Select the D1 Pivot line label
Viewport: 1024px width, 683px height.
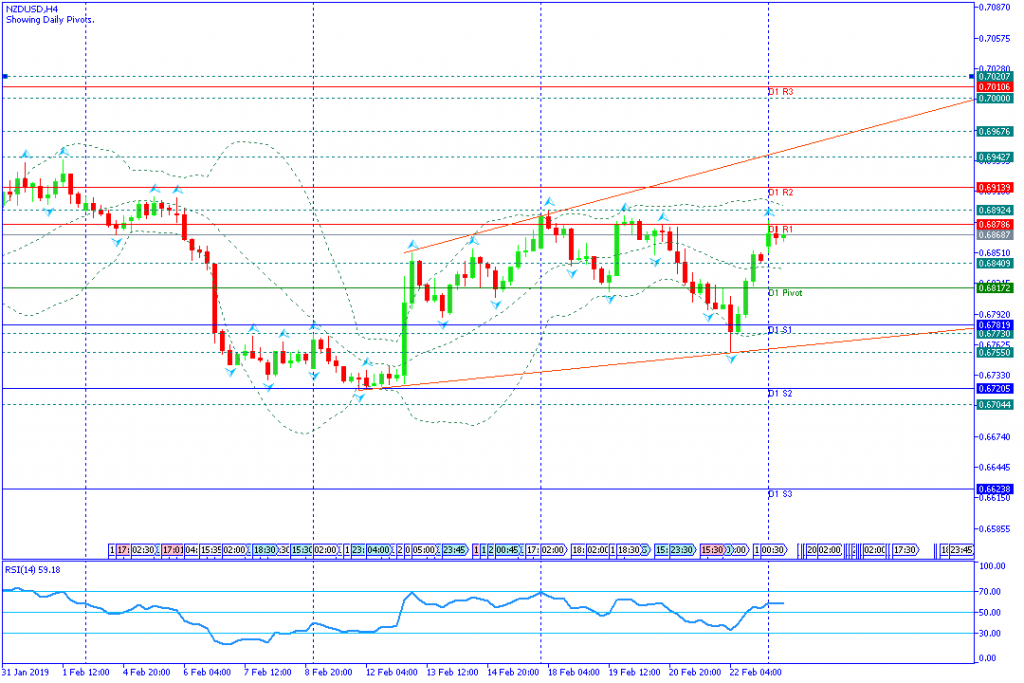click(x=785, y=293)
